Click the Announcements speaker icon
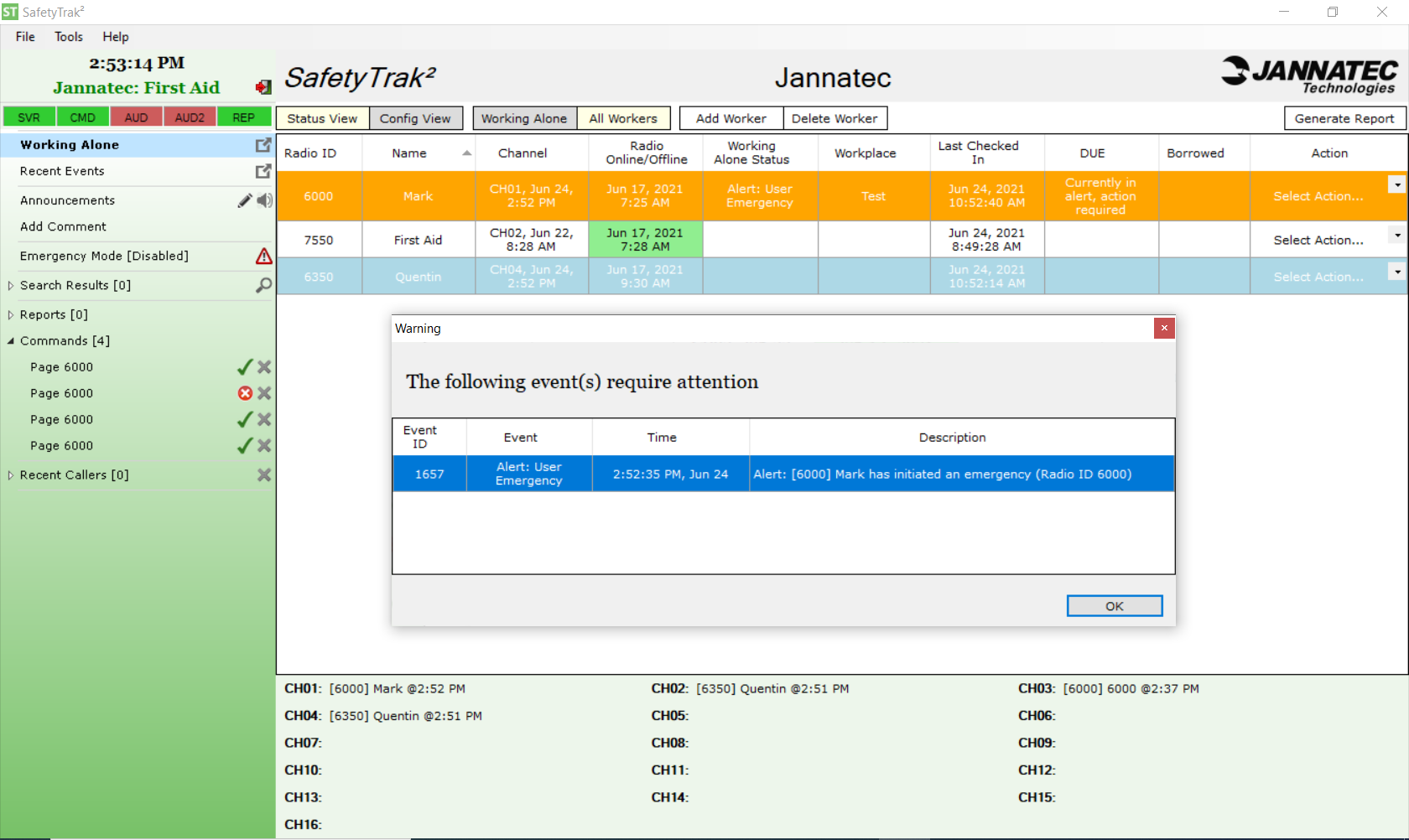The width and height of the screenshot is (1409, 840). (x=265, y=200)
